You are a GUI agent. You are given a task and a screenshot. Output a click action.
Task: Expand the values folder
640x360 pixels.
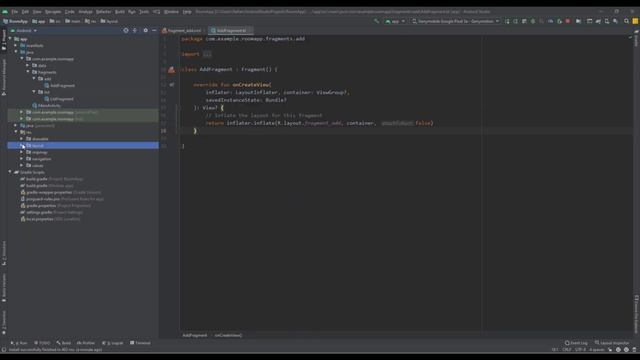click(22, 165)
